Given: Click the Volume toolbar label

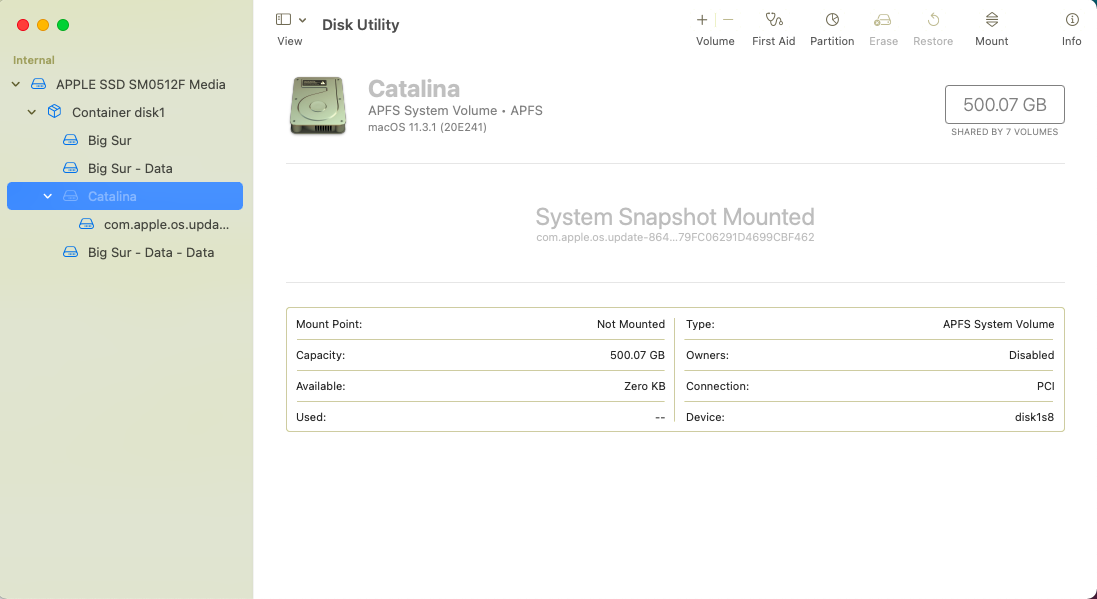Looking at the screenshot, I should (x=715, y=41).
